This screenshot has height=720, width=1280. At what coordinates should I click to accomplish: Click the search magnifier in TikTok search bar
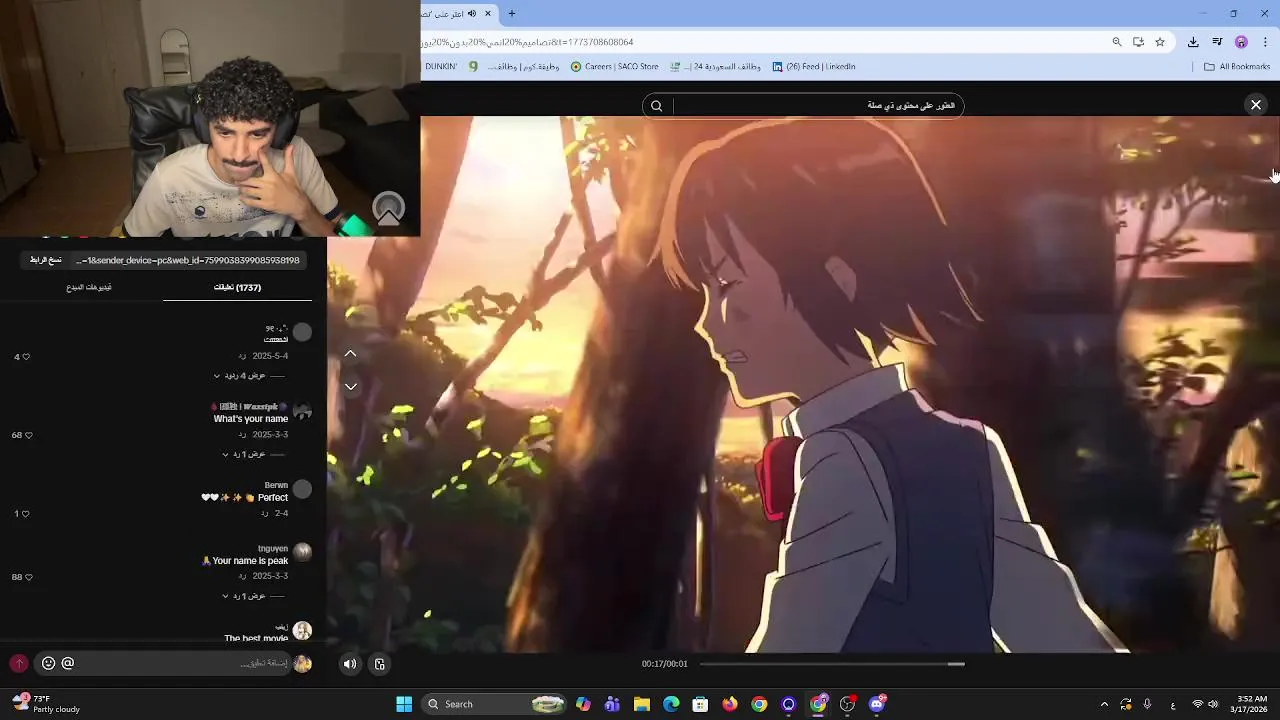click(x=656, y=106)
